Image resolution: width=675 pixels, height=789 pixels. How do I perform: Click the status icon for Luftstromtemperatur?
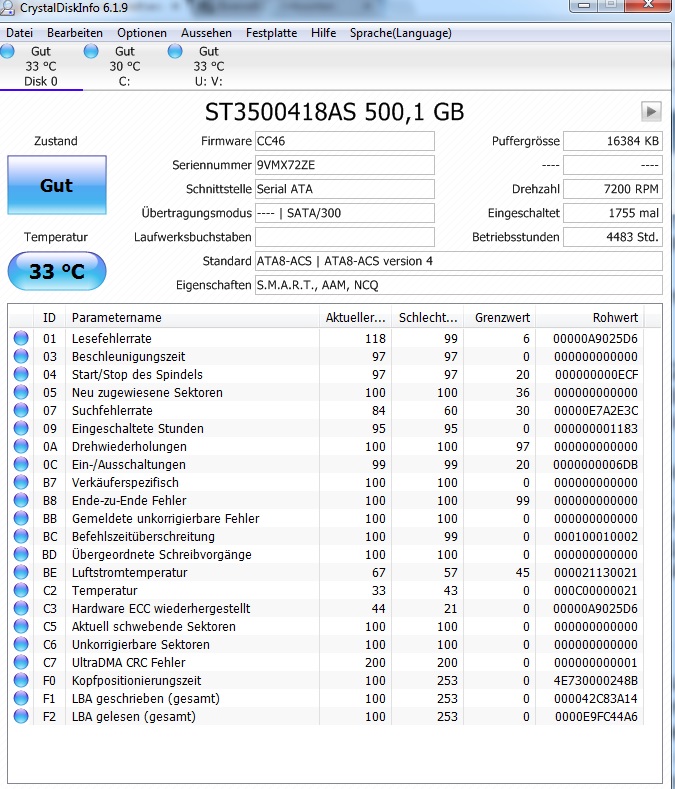click(x=21, y=572)
